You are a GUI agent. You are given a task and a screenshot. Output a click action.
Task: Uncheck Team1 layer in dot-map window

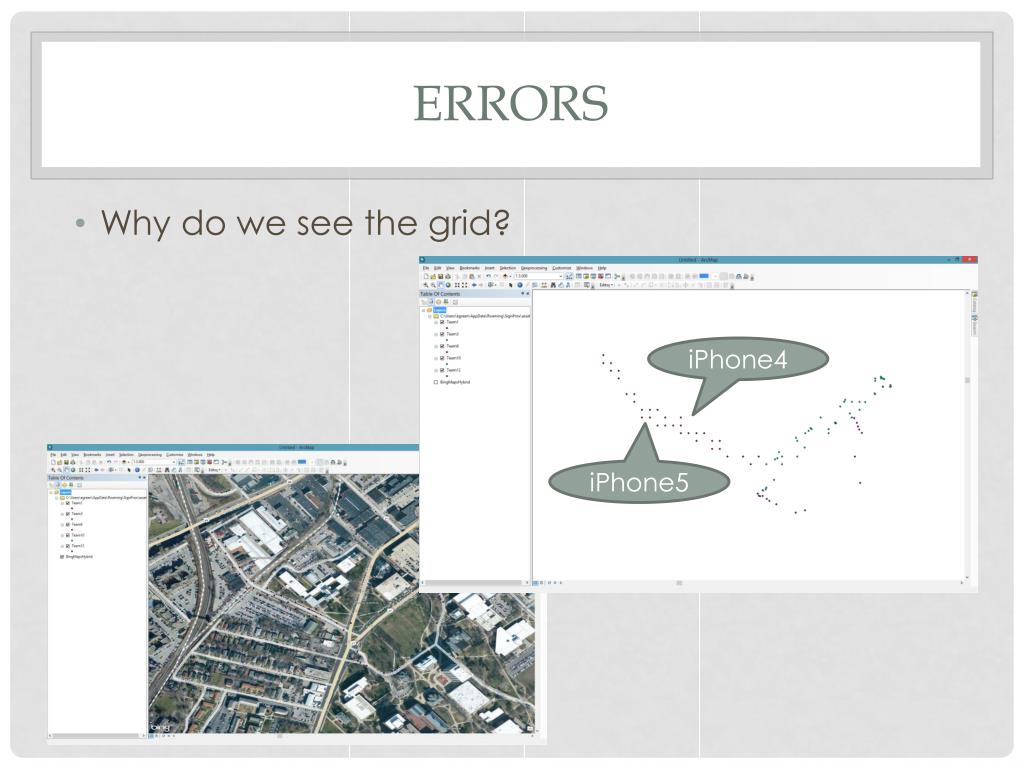pos(442,322)
